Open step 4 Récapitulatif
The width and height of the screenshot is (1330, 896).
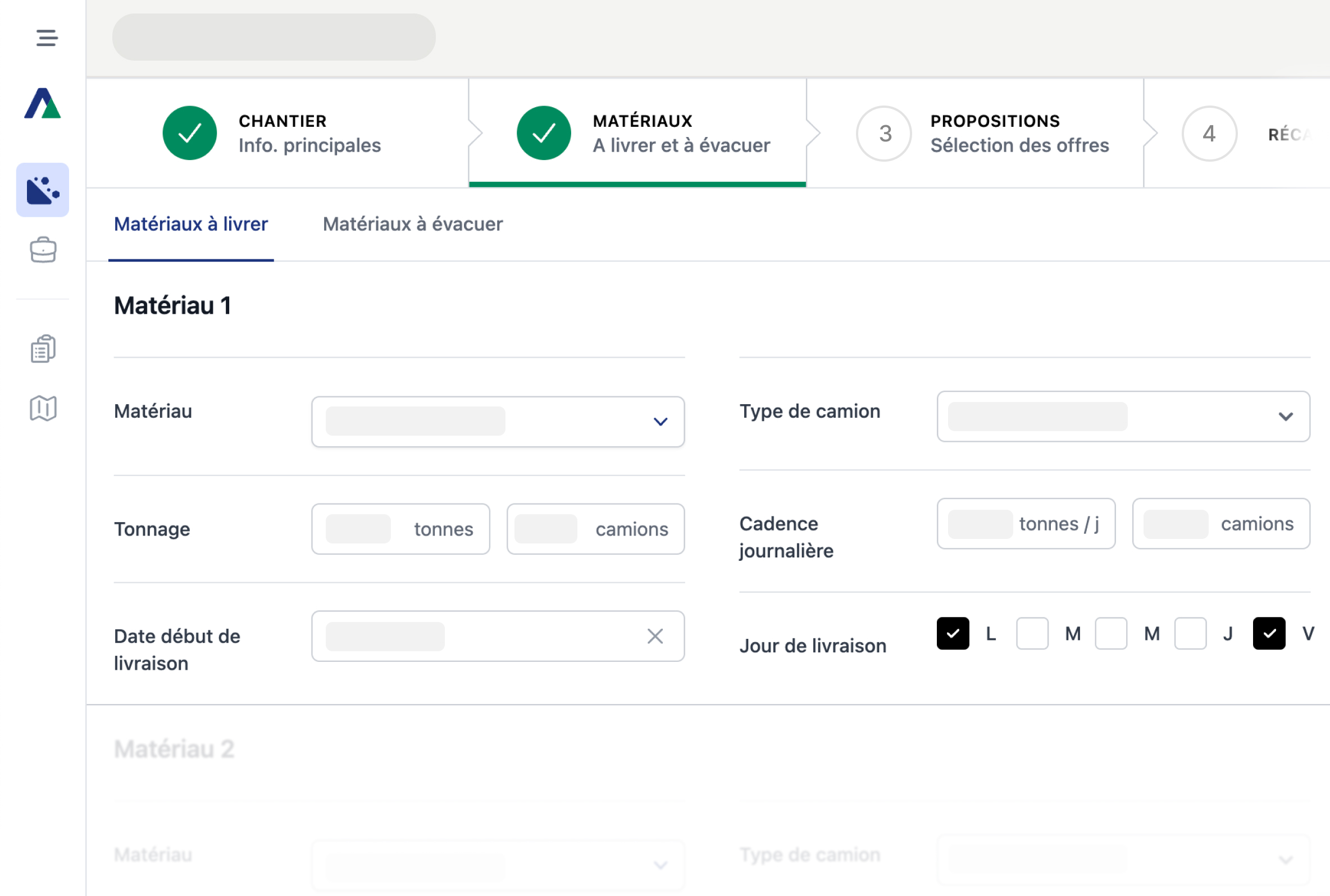[1209, 133]
